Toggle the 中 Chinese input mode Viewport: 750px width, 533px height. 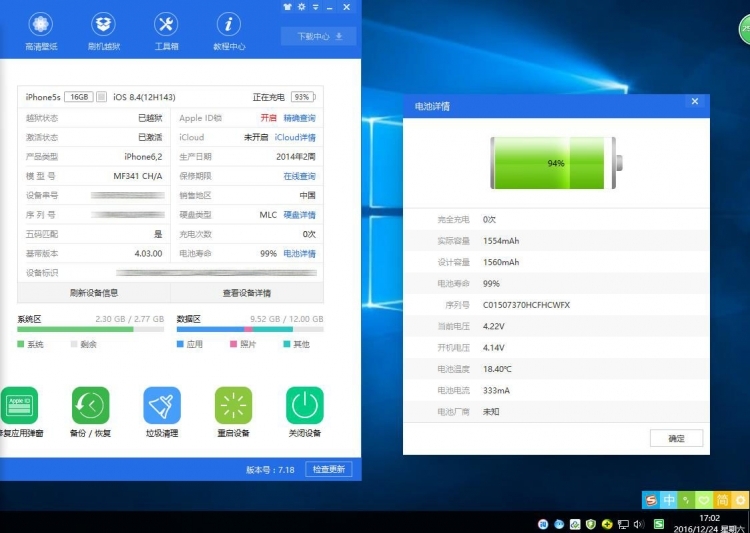[x=669, y=500]
